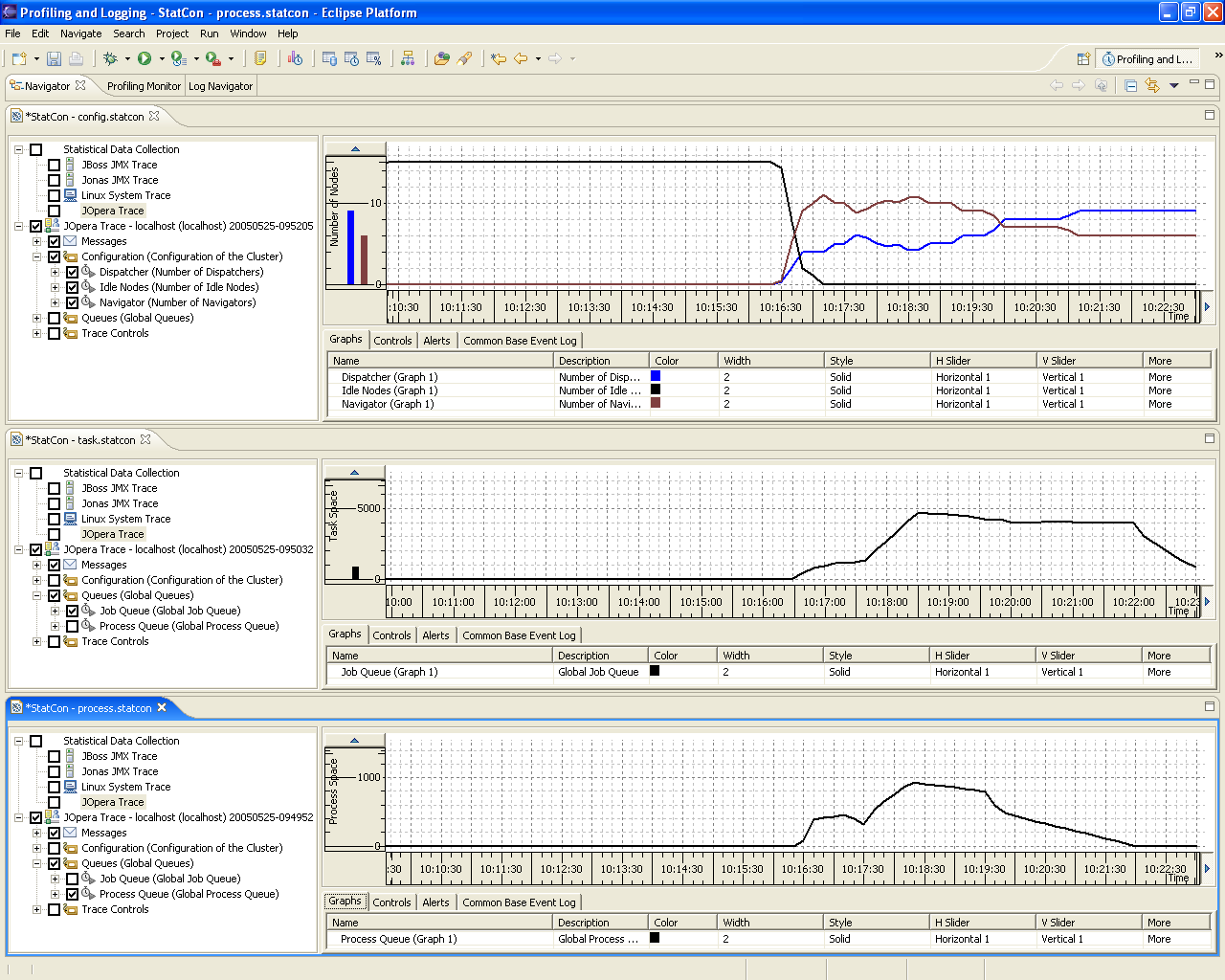Click Collapse All in Navigator view toolbar

point(1130,85)
